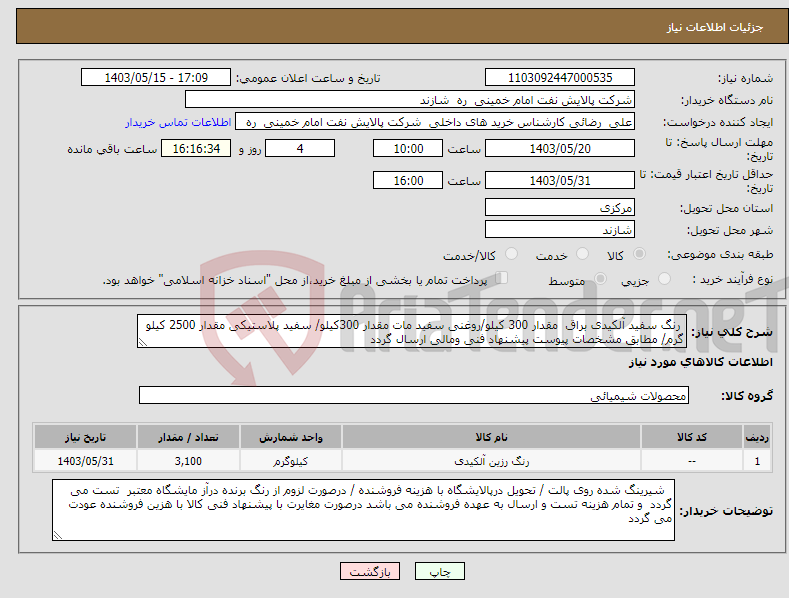
Task: Click the واحد شمارش column header
Action: (291, 437)
